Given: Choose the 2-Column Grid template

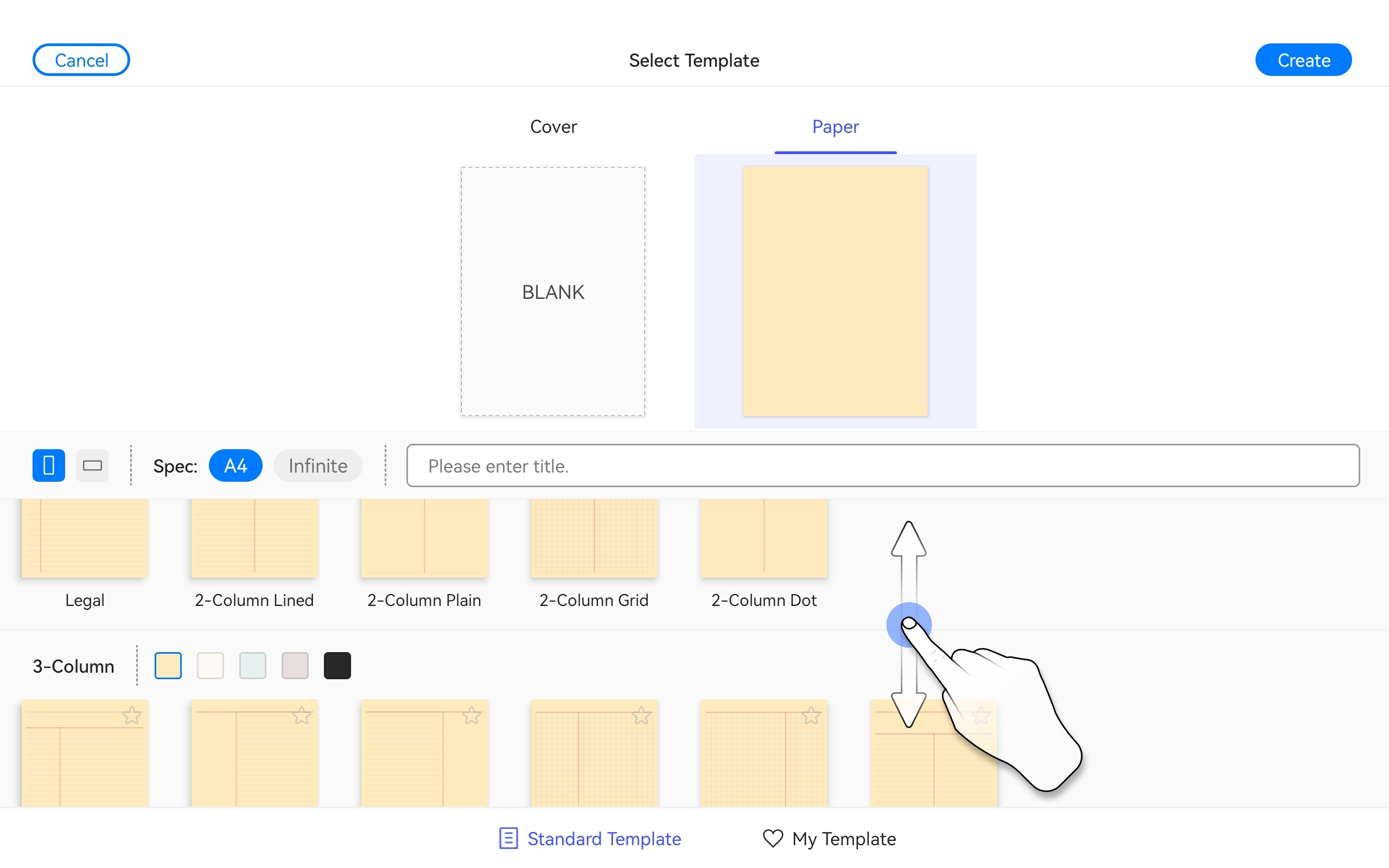Looking at the screenshot, I should click(x=594, y=538).
